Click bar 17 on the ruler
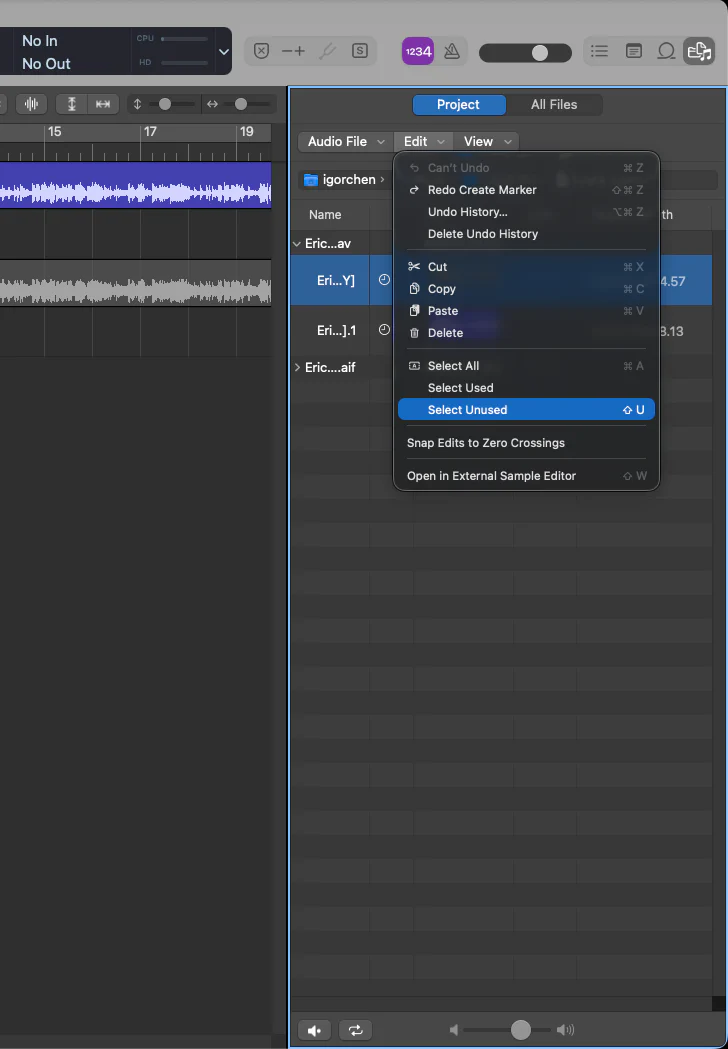Image resolution: width=728 pixels, height=1049 pixels. pyautogui.click(x=150, y=132)
